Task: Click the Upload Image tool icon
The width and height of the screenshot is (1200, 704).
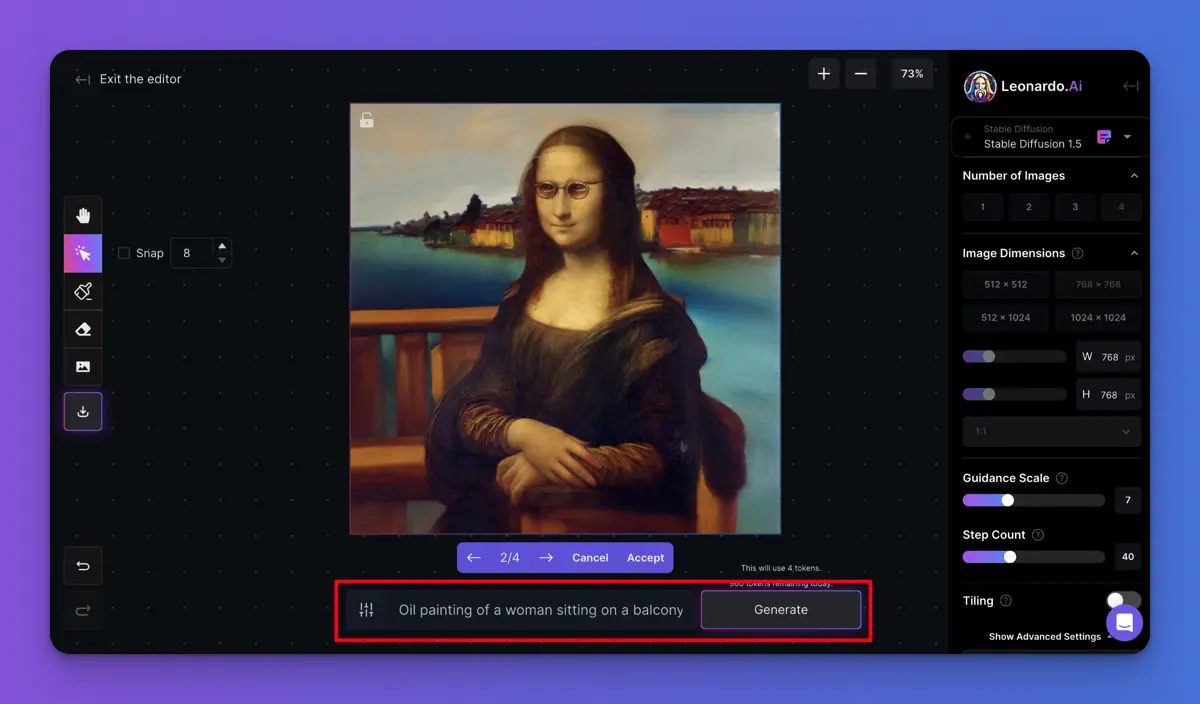Action: click(83, 367)
